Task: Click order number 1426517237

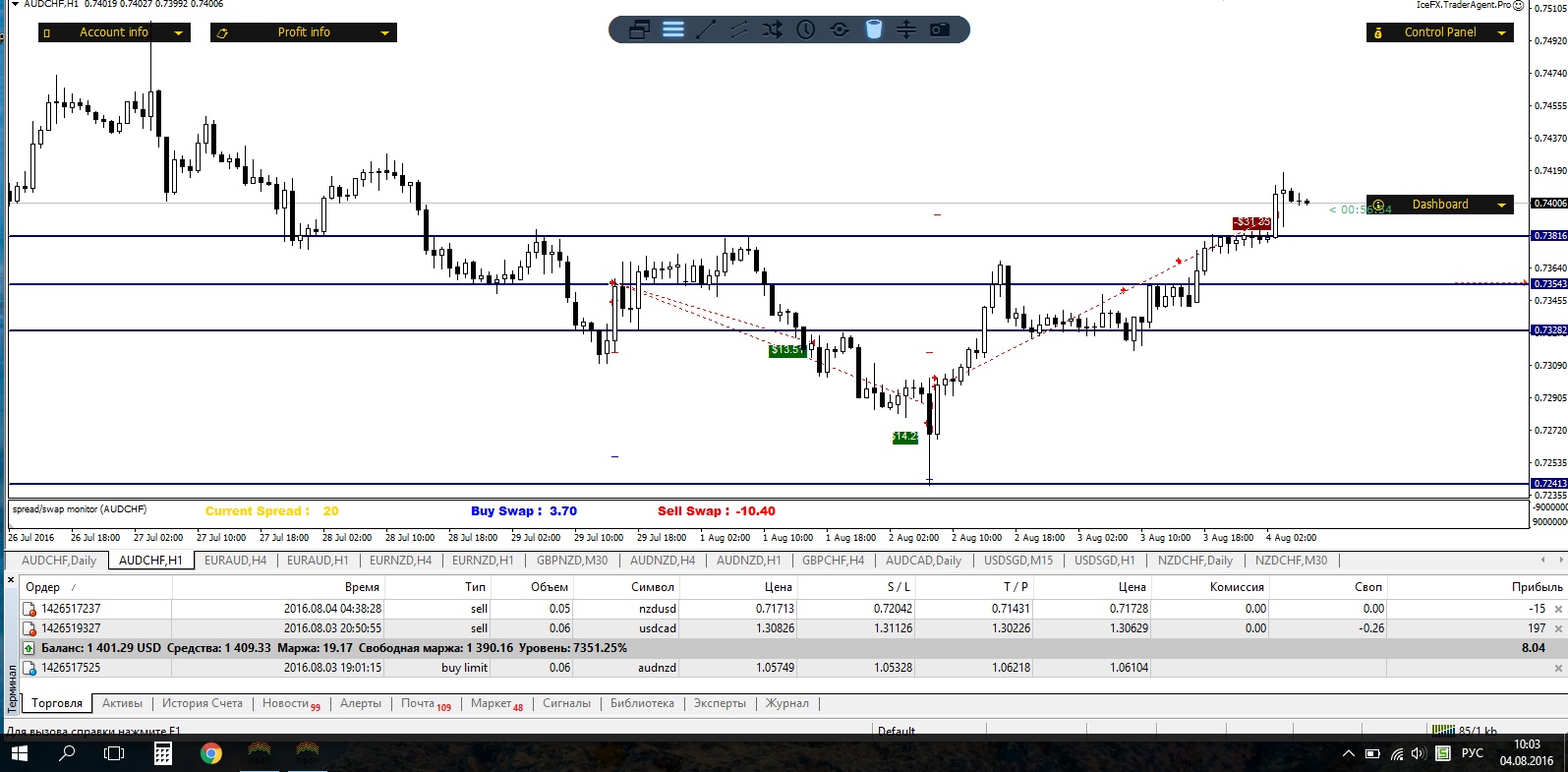Action: point(71,609)
